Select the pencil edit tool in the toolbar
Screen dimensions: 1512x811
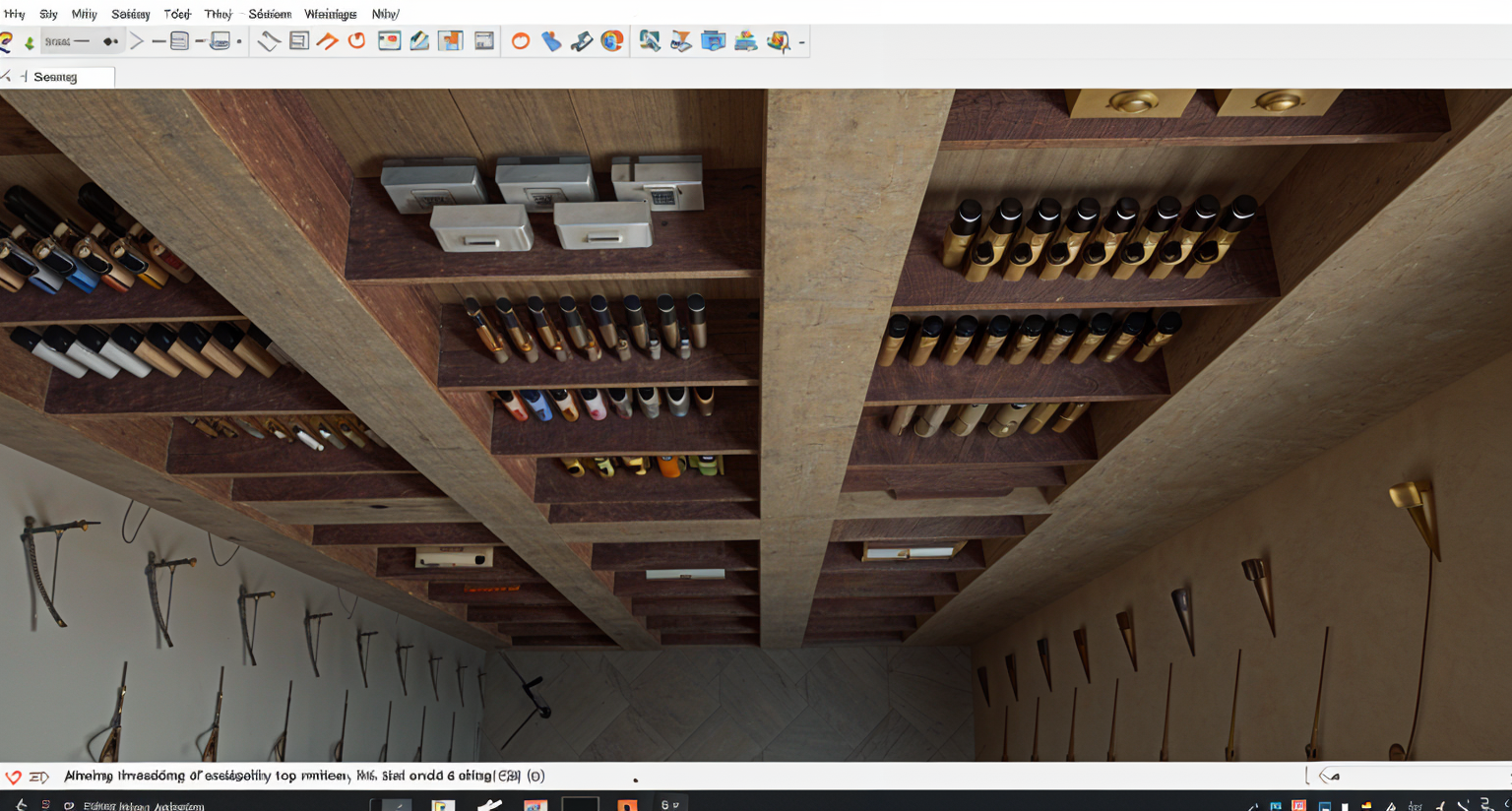(x=419, y=41)
